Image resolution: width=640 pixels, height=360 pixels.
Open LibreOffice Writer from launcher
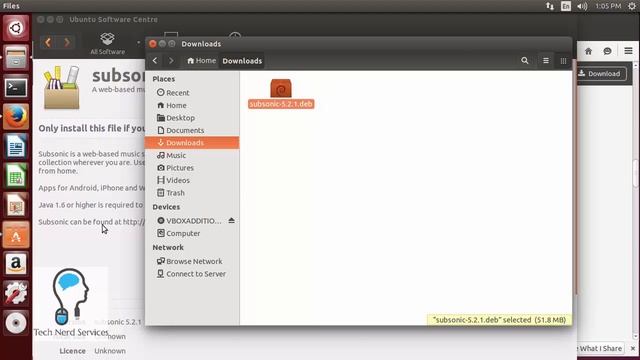[x=16, y=146]
